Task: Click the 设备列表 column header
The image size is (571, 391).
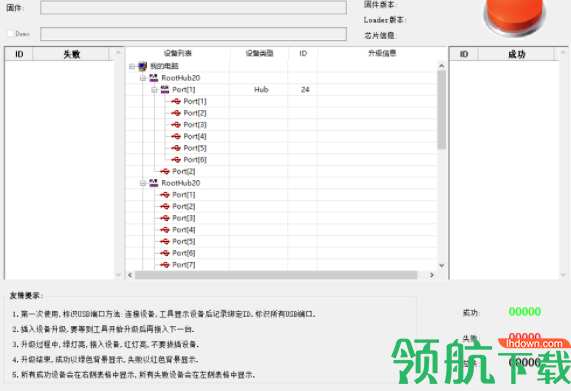Action: [178, 54]
